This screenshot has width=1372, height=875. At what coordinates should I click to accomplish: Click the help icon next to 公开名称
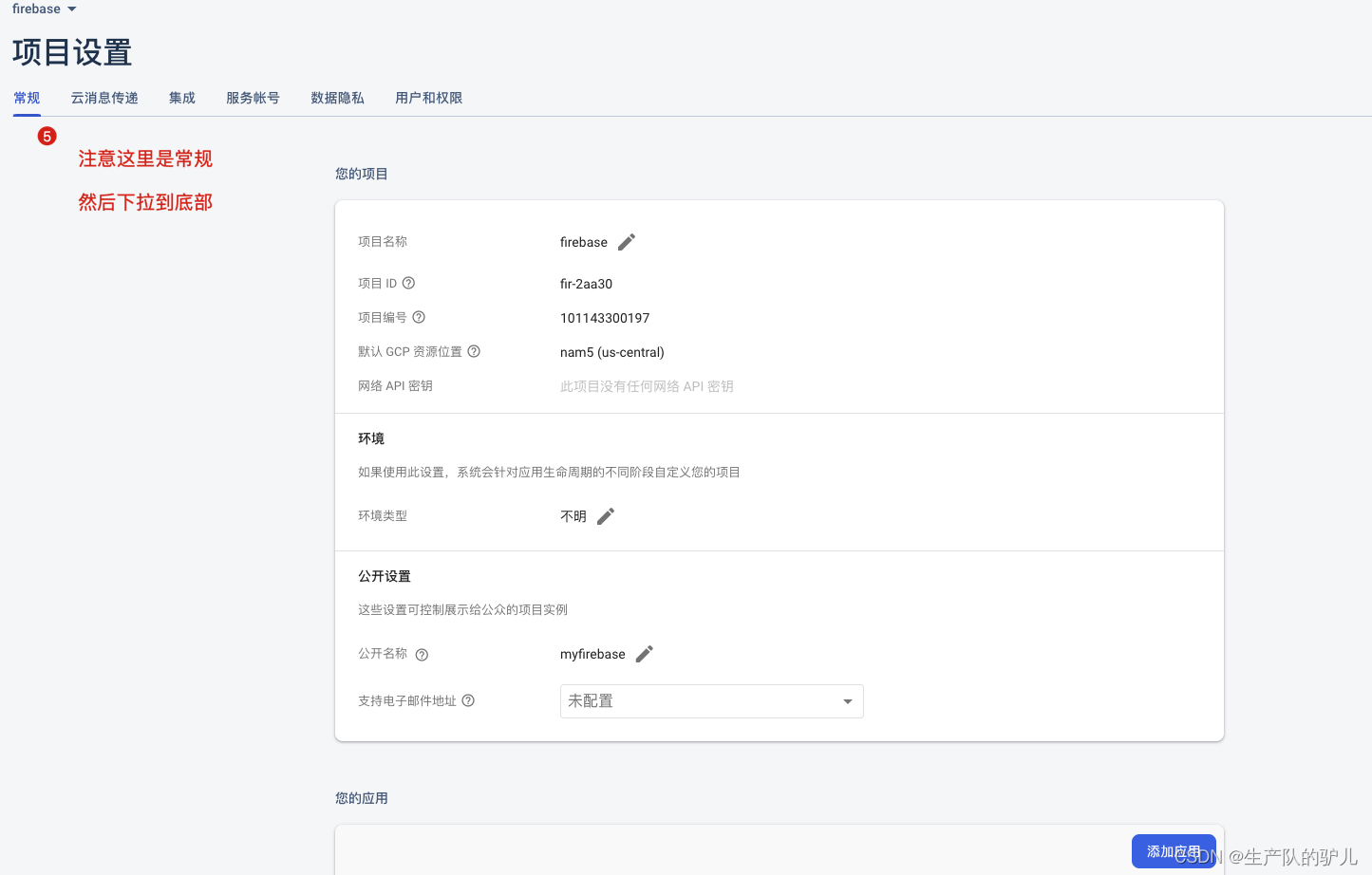point(422,654)
